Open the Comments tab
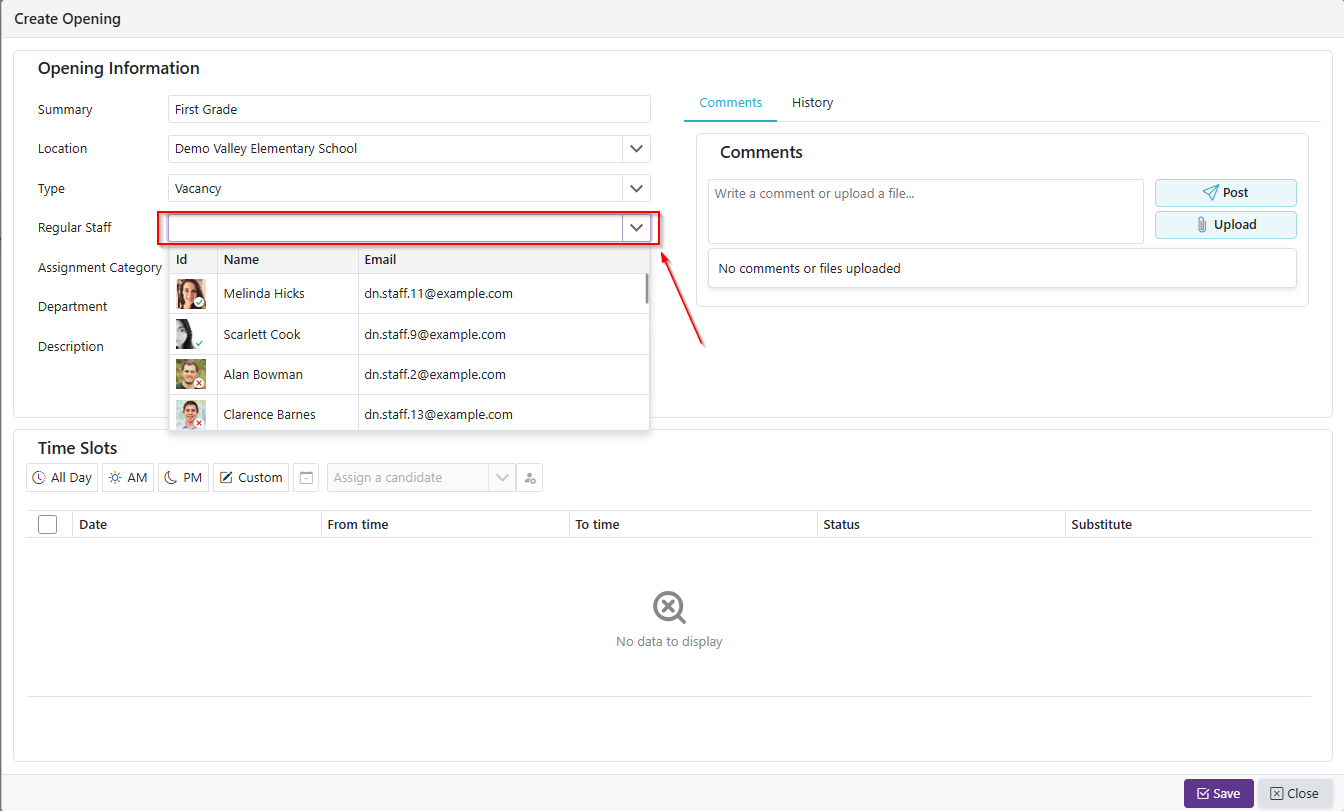 point(730,103)
